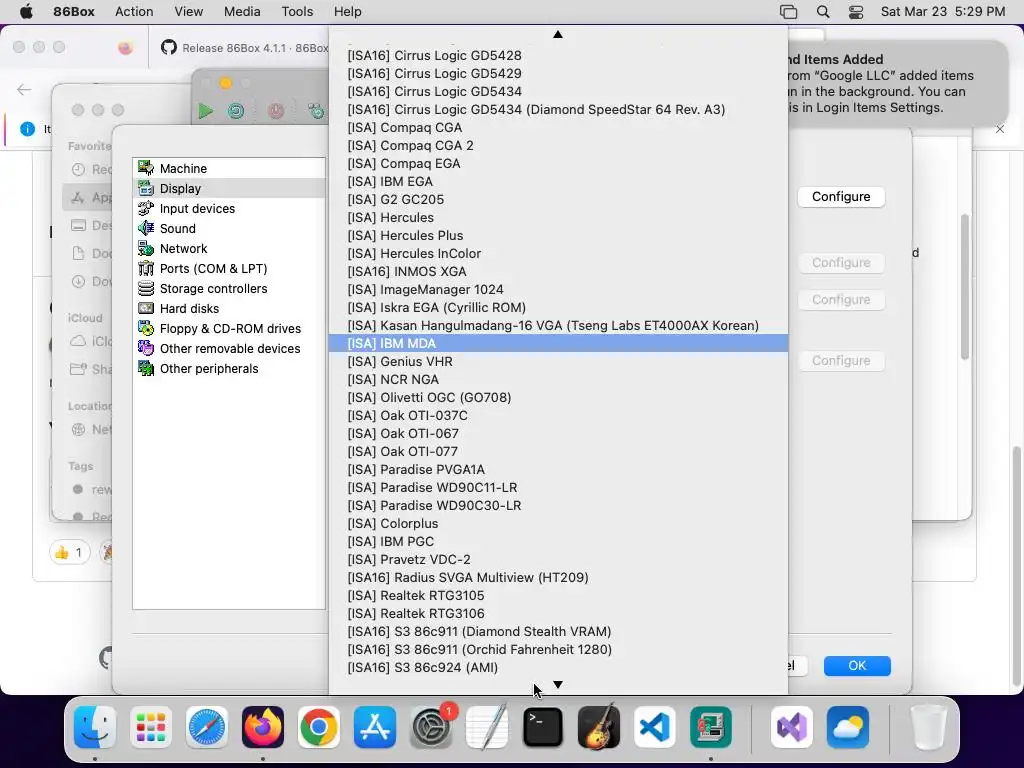Open Ports (COM & LPT) settings

point(229,268)
